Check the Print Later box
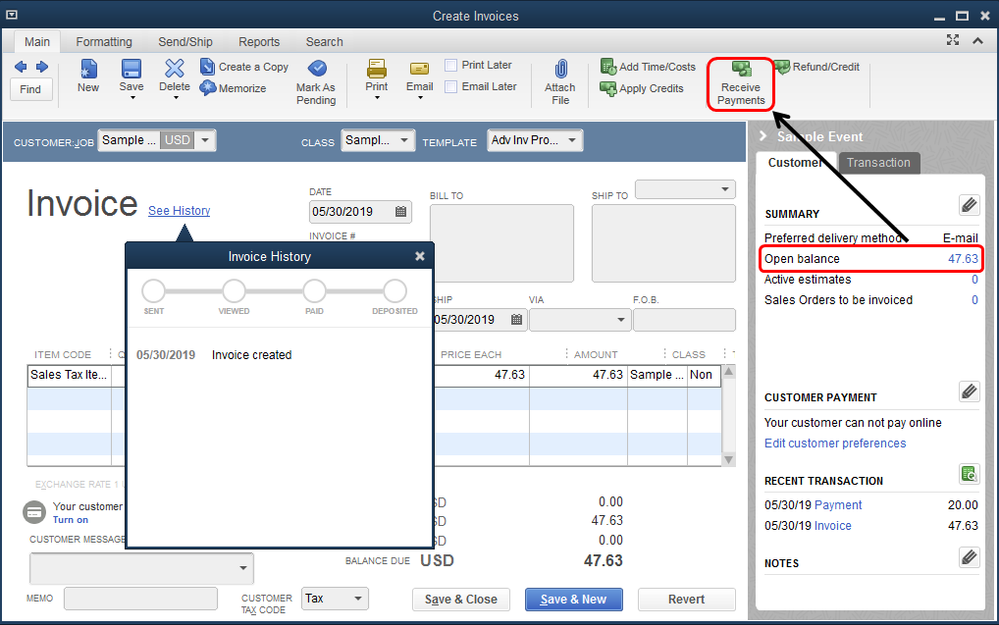This screenshot has height=625, width=999. click(451, 65)
